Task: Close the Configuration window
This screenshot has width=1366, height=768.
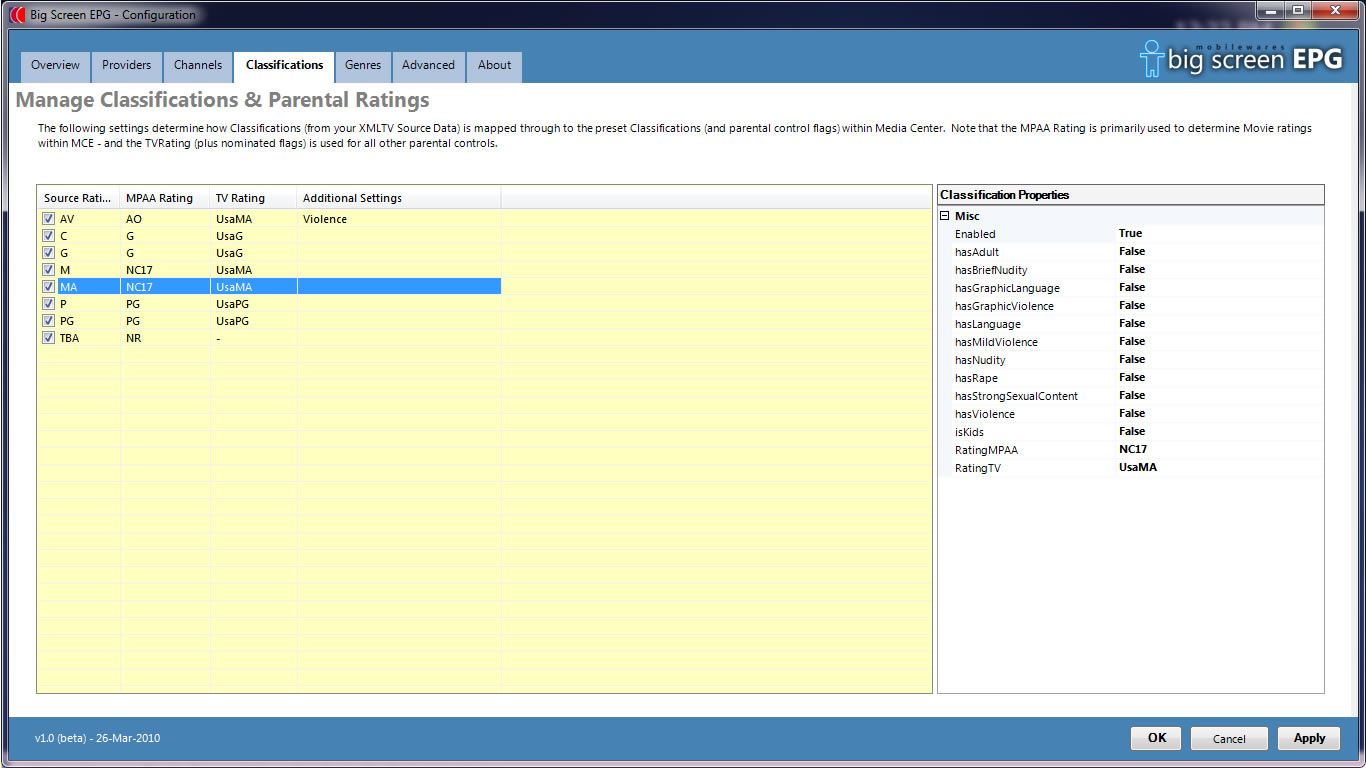Action: coord(1335,10)
